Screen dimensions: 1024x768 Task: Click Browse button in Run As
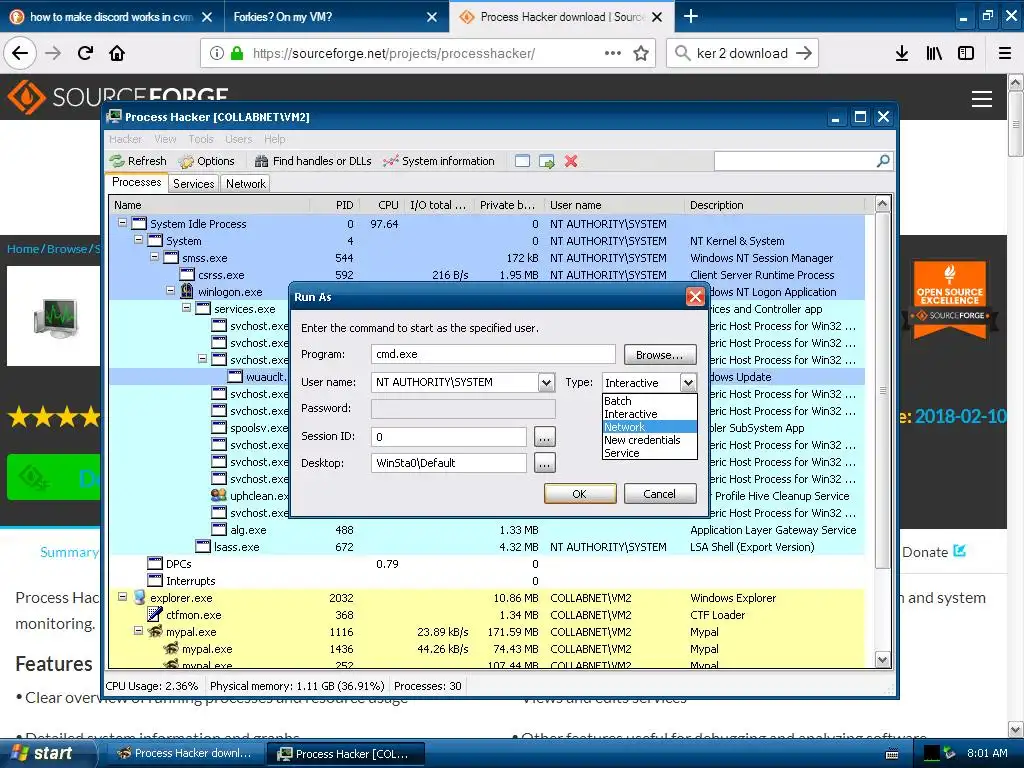660,355
